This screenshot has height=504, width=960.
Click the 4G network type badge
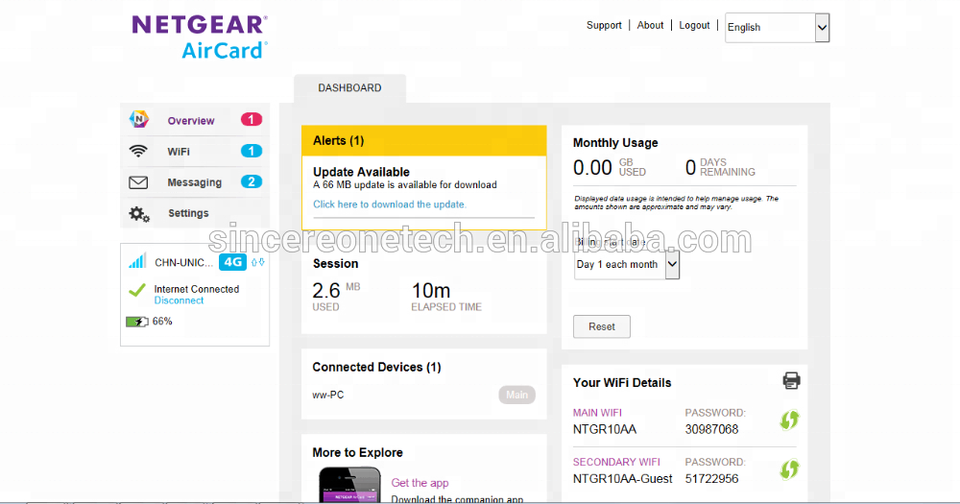[233, 262]
